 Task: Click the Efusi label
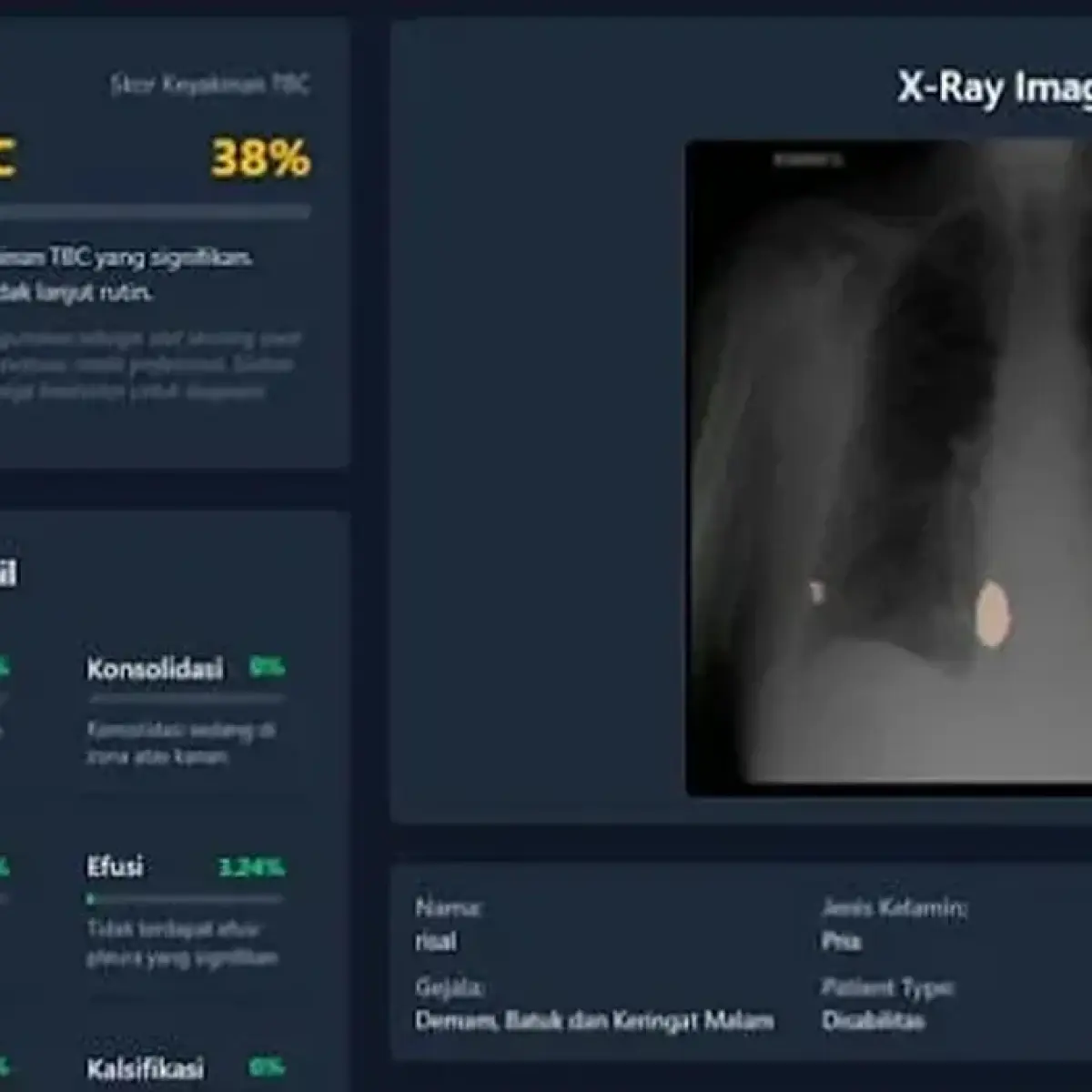click(x=115, y=866)
